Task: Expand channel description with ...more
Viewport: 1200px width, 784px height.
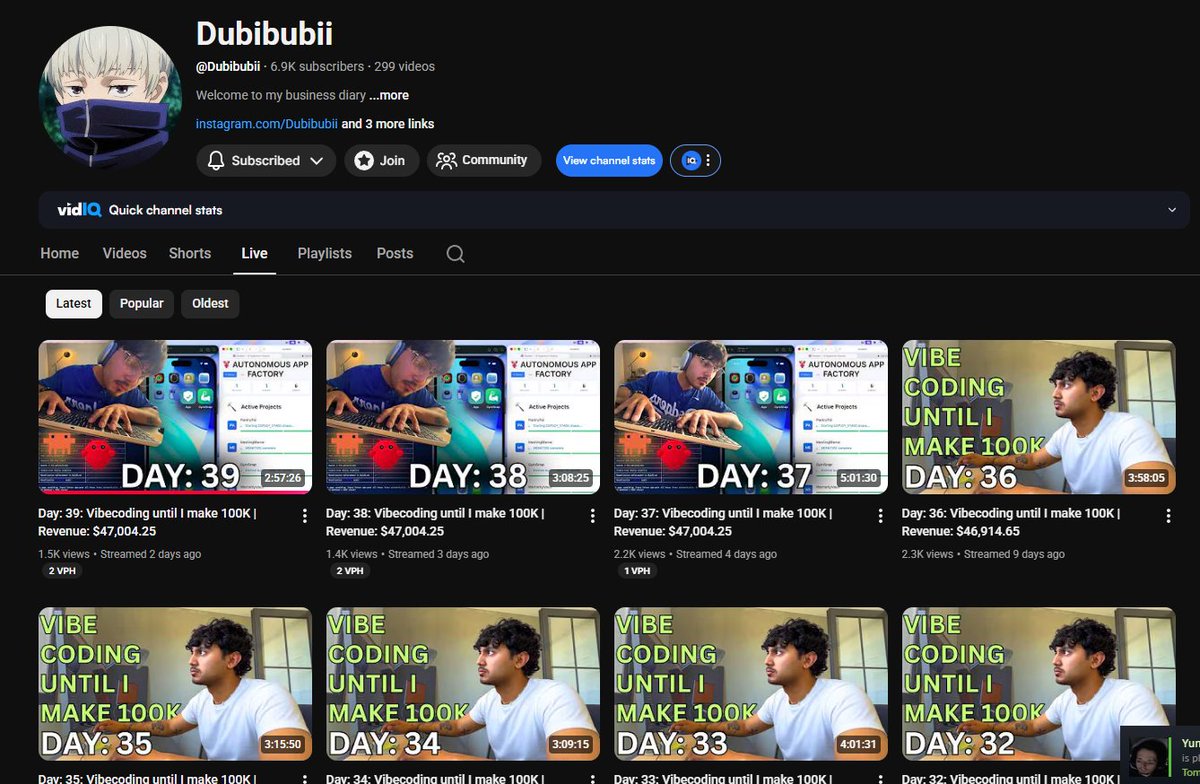Action: pyautogui.click(x=389, y=95)
